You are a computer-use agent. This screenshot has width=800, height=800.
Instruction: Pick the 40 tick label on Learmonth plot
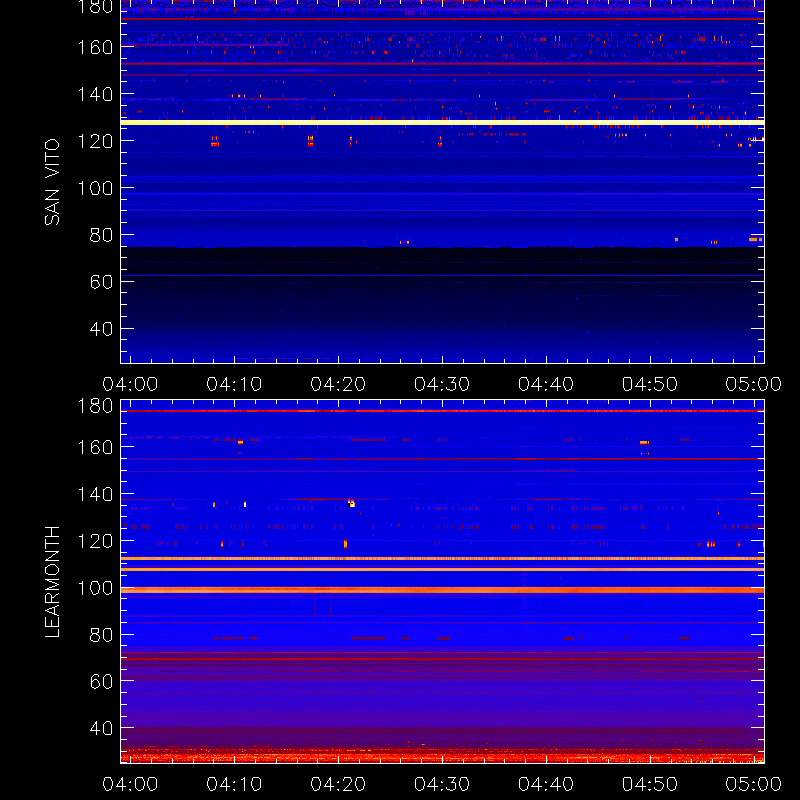pos(101,729)
